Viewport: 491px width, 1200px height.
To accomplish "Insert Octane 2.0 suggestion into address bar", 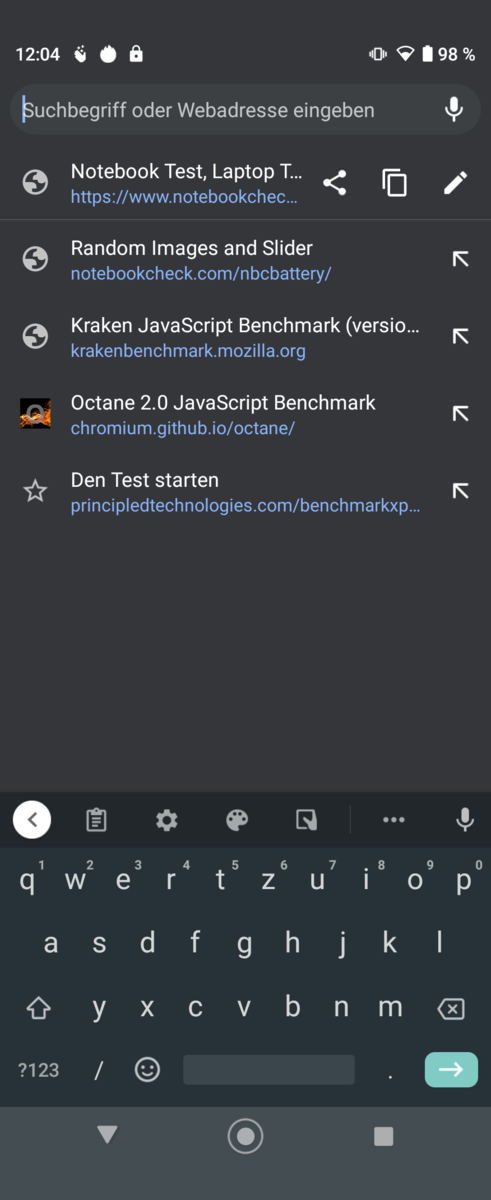I will pos(460,414).
